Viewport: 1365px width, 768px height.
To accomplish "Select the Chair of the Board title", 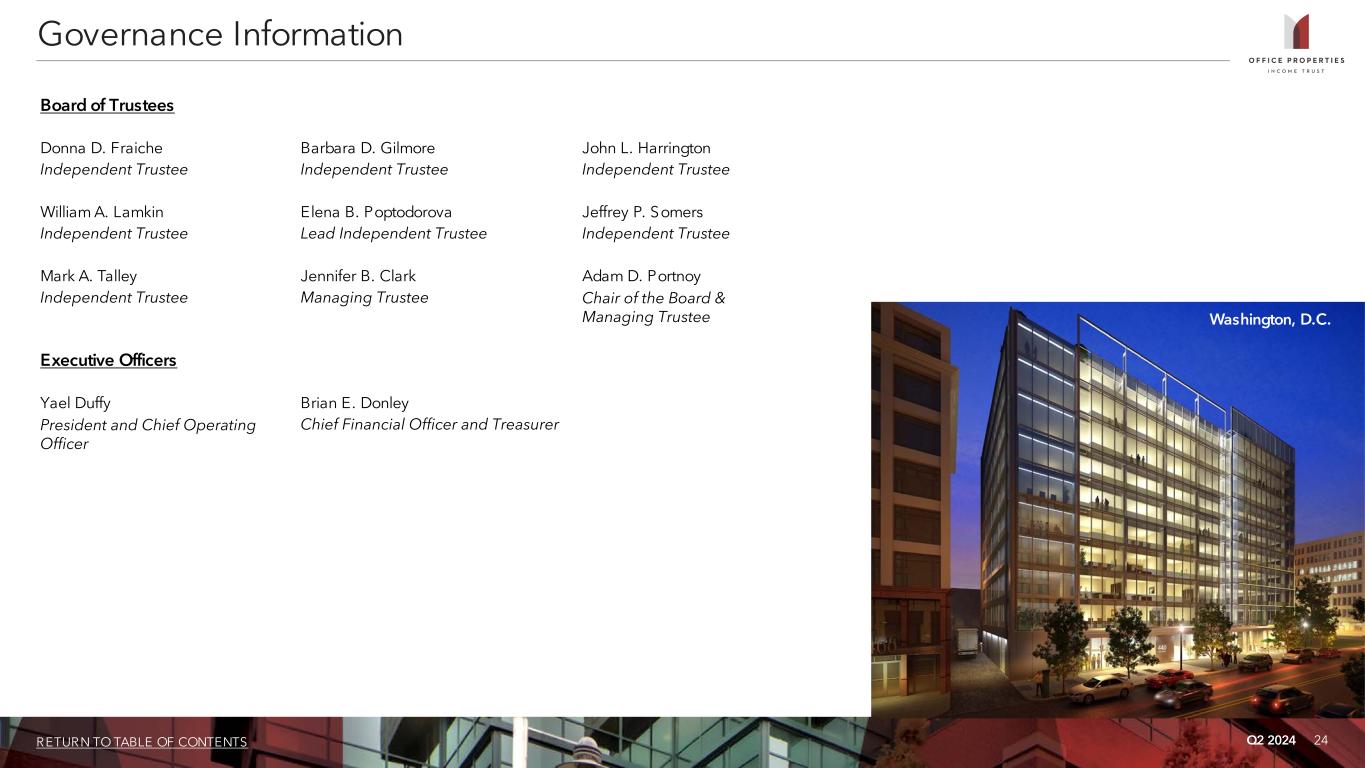I will pos(654,307).
